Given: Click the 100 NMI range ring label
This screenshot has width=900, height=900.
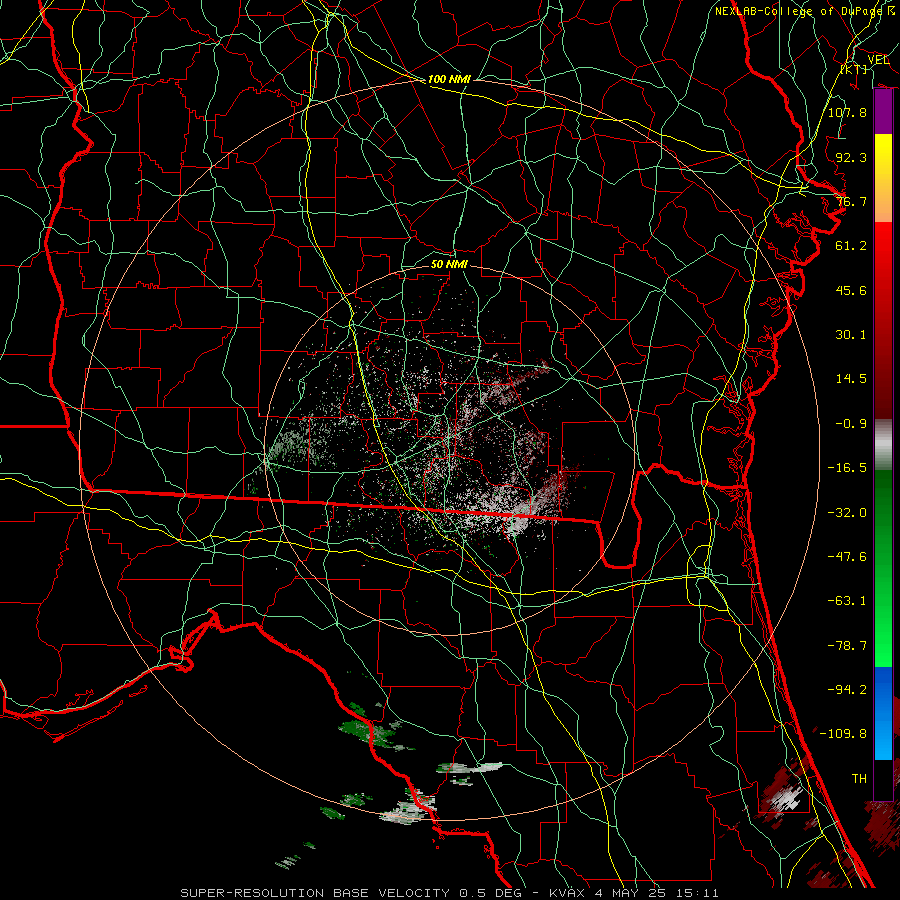Looking at the screenshot, I should (x=449, y=79).
